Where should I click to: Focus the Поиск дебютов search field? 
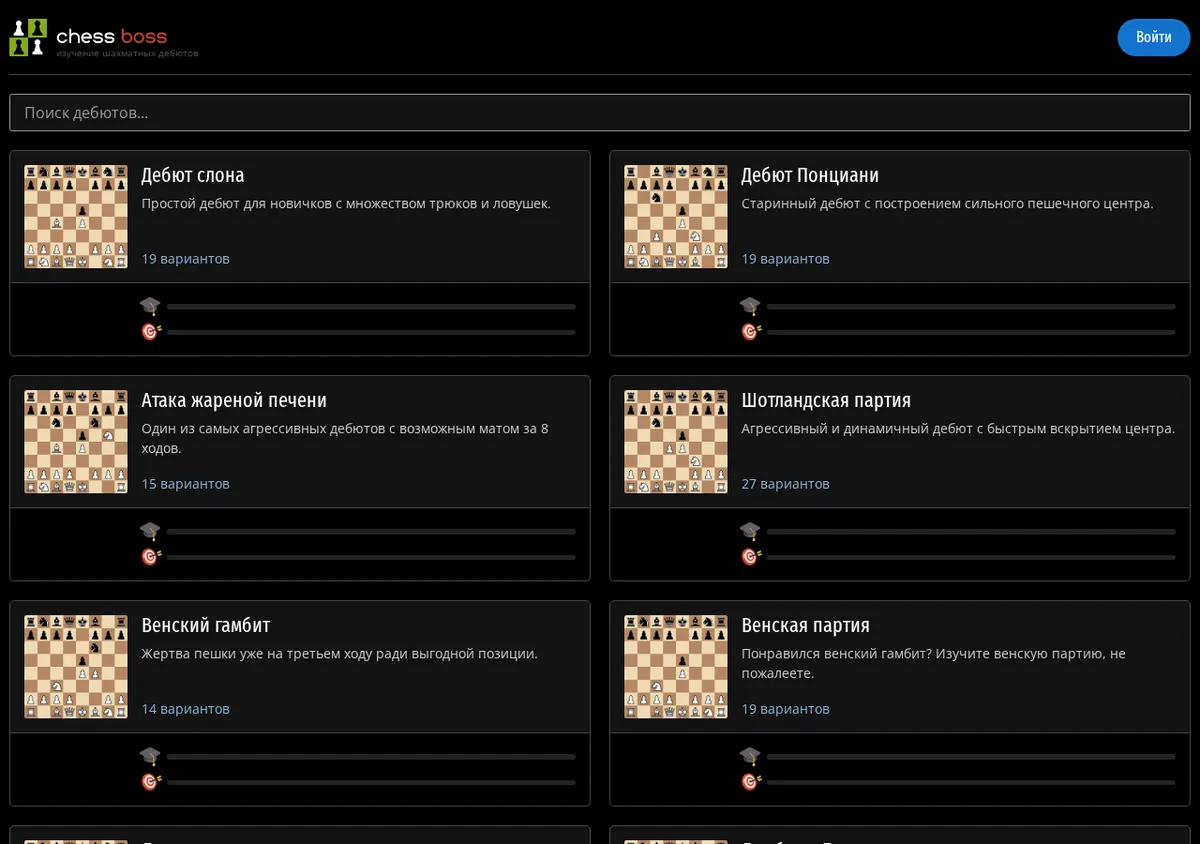pos(600,113)
